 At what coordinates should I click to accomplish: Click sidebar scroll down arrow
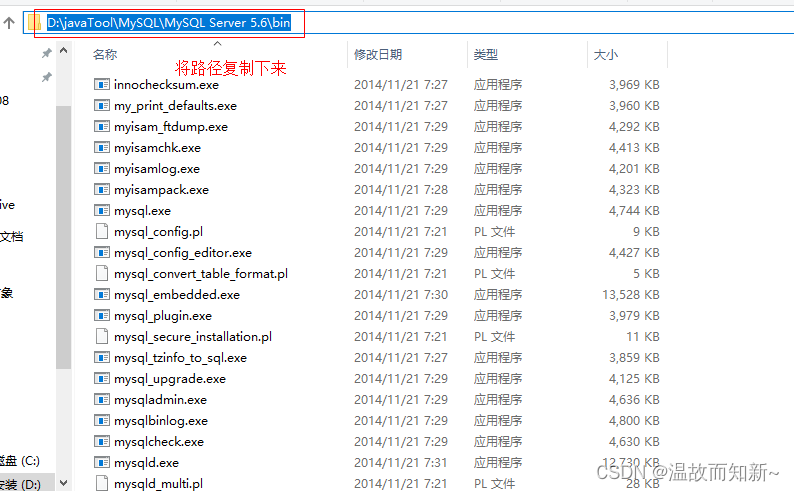click(63, 482)
